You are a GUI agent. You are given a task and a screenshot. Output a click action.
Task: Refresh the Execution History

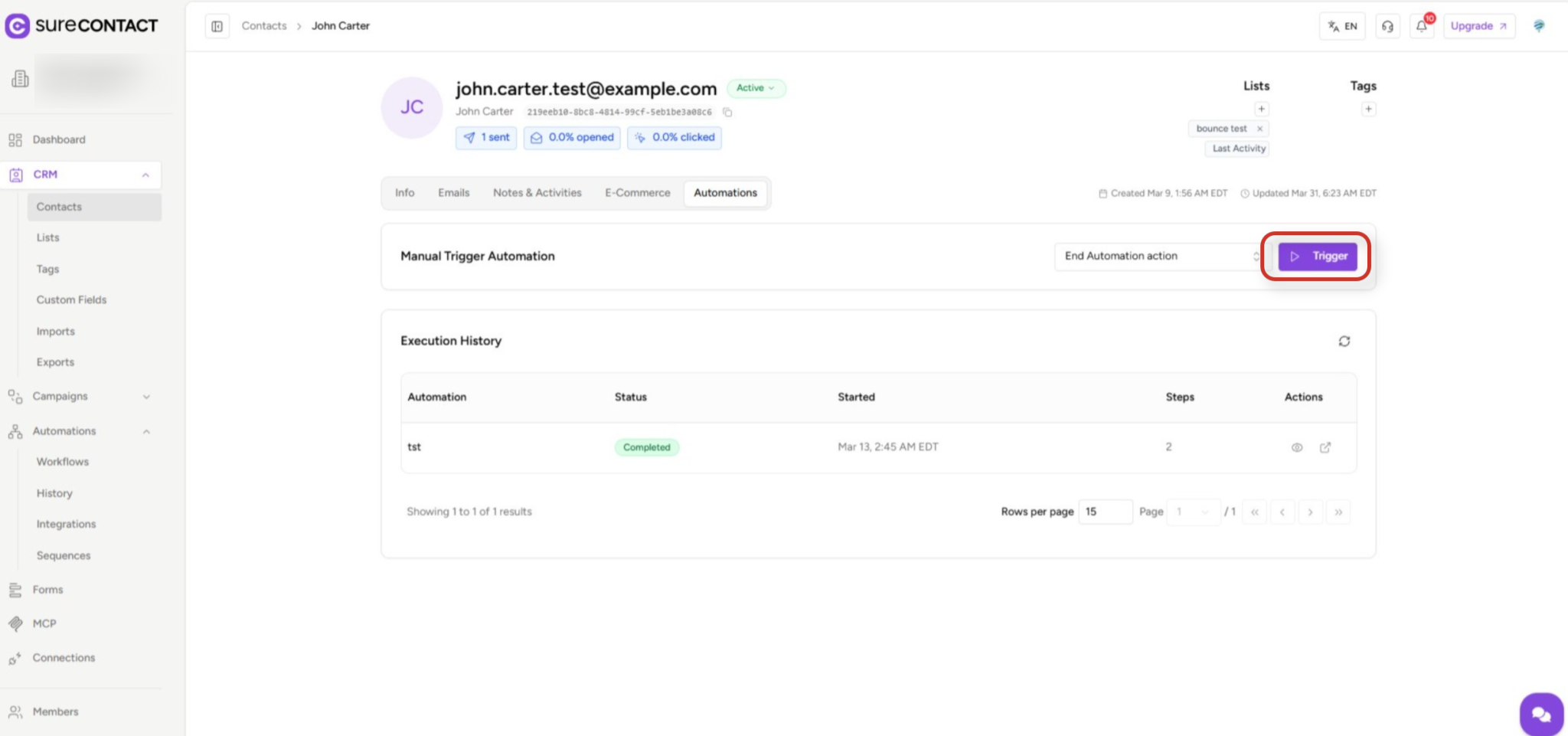pos(1344,341)
